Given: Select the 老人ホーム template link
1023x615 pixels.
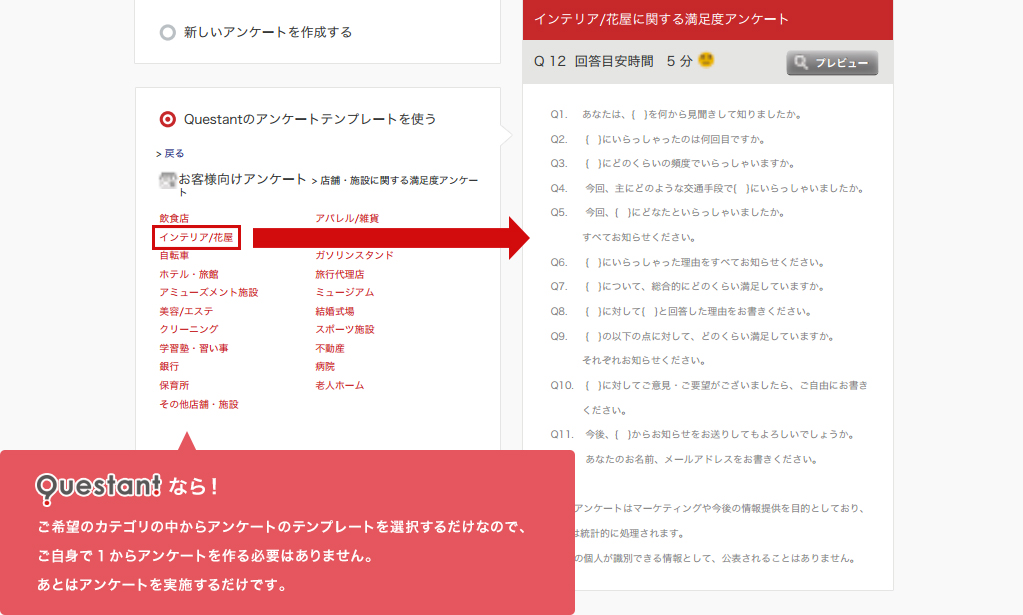Looking at the screenshot, I should (x=340, y=385).
